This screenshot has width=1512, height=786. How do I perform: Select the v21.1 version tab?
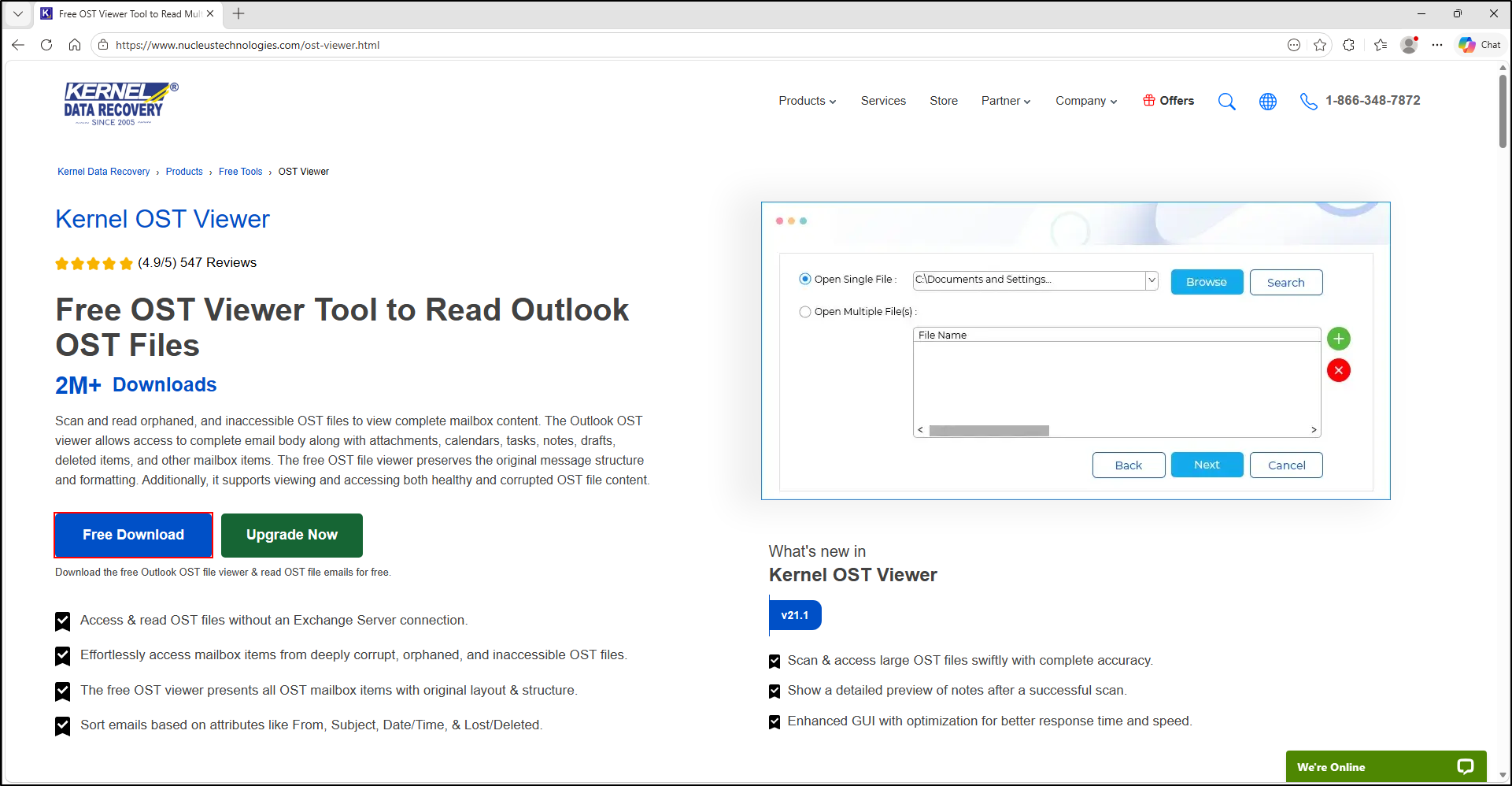(x=795, y=615)
